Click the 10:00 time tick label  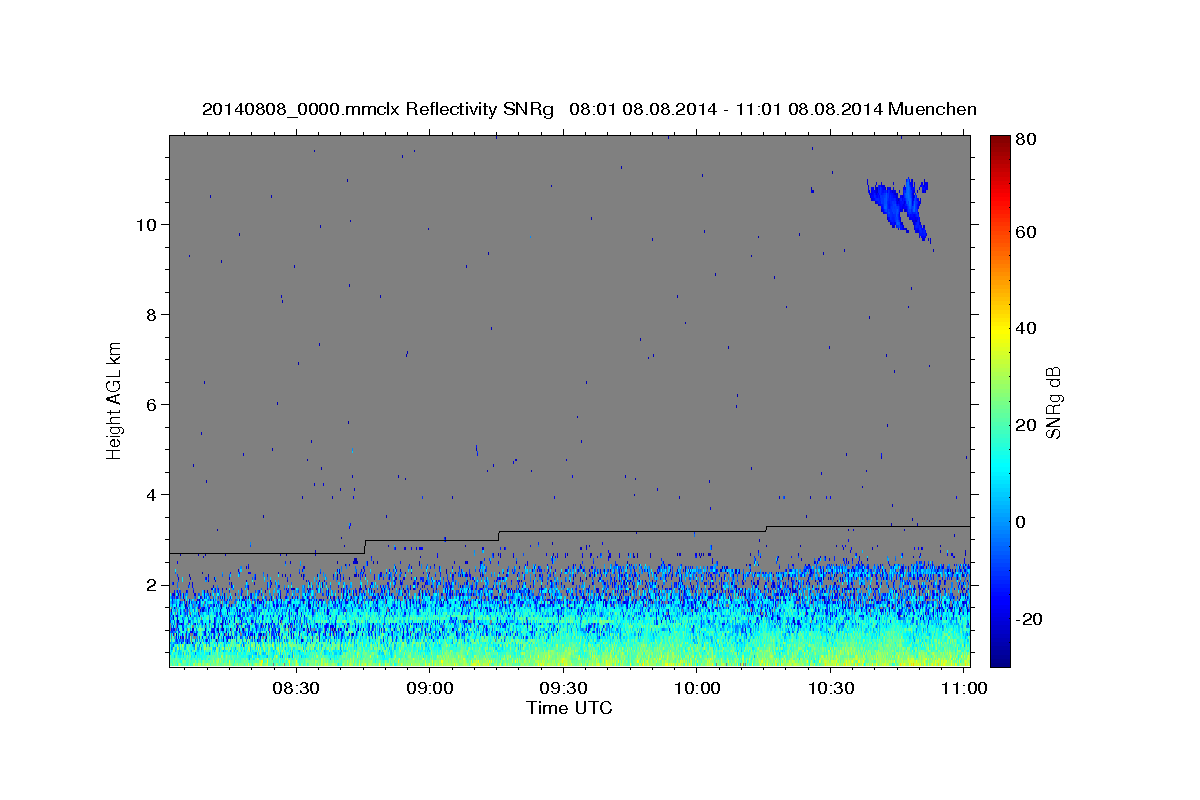[x=697, y=688]
